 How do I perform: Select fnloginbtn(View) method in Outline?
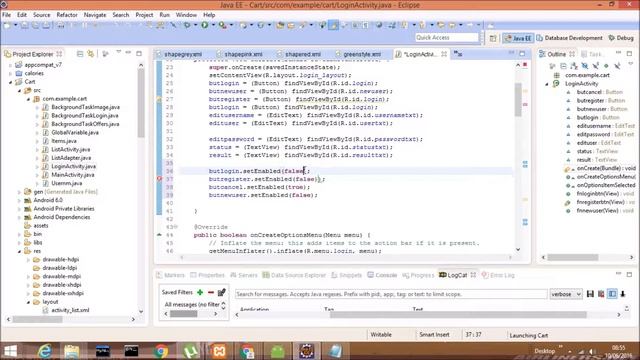pos(605,193)
